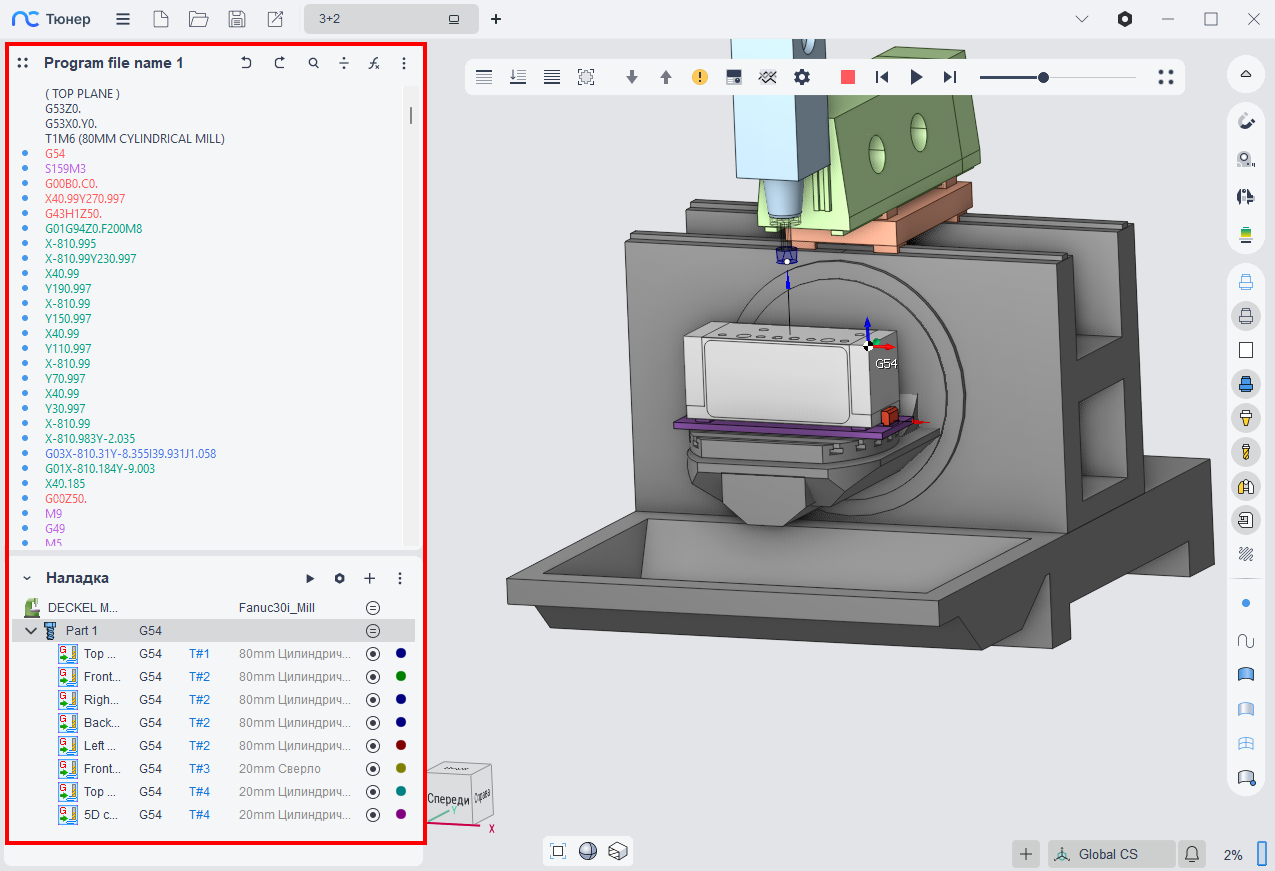Collapse the Part 1 tree node
This screenshot has height=871, width=1275.
coord(31,631)
